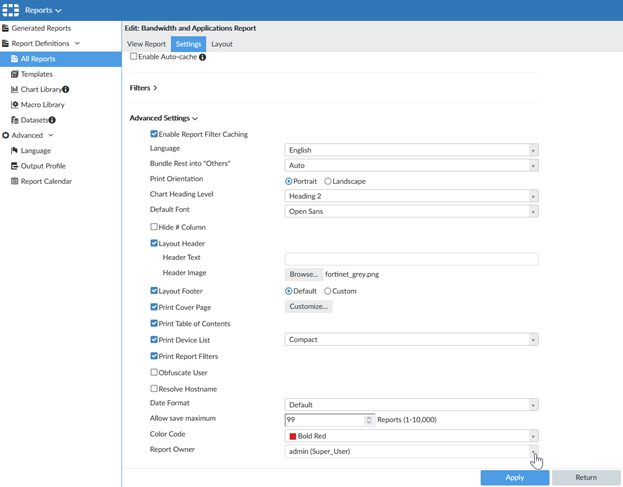
Task: Click Browse for Header Image
Action: point(303,274)
